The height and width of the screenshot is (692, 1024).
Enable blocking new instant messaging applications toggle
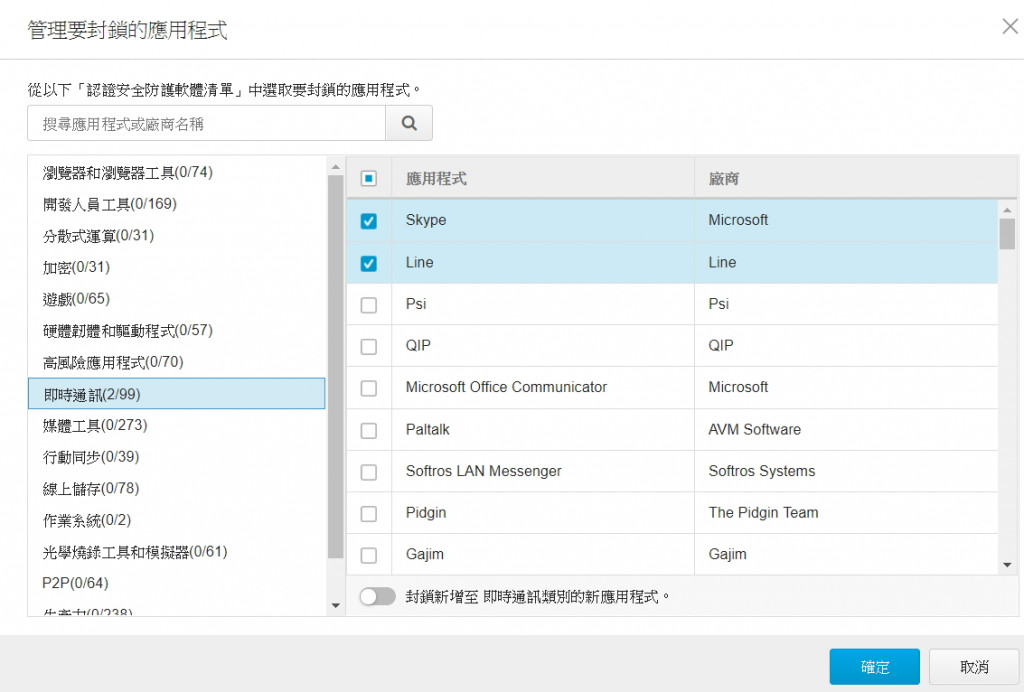click(x=377, y=597)
